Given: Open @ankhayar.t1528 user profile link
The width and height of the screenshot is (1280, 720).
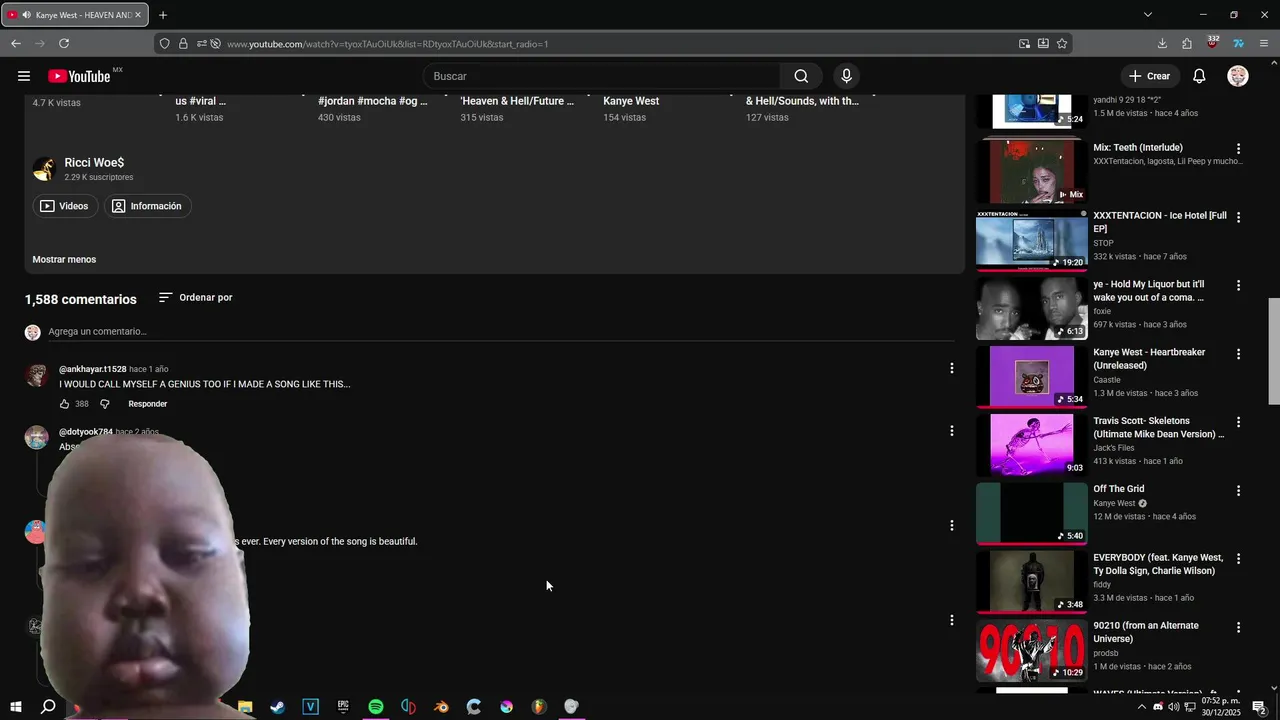Looking at the screenshot, I should pyautogui.click(x=92, y=369).
